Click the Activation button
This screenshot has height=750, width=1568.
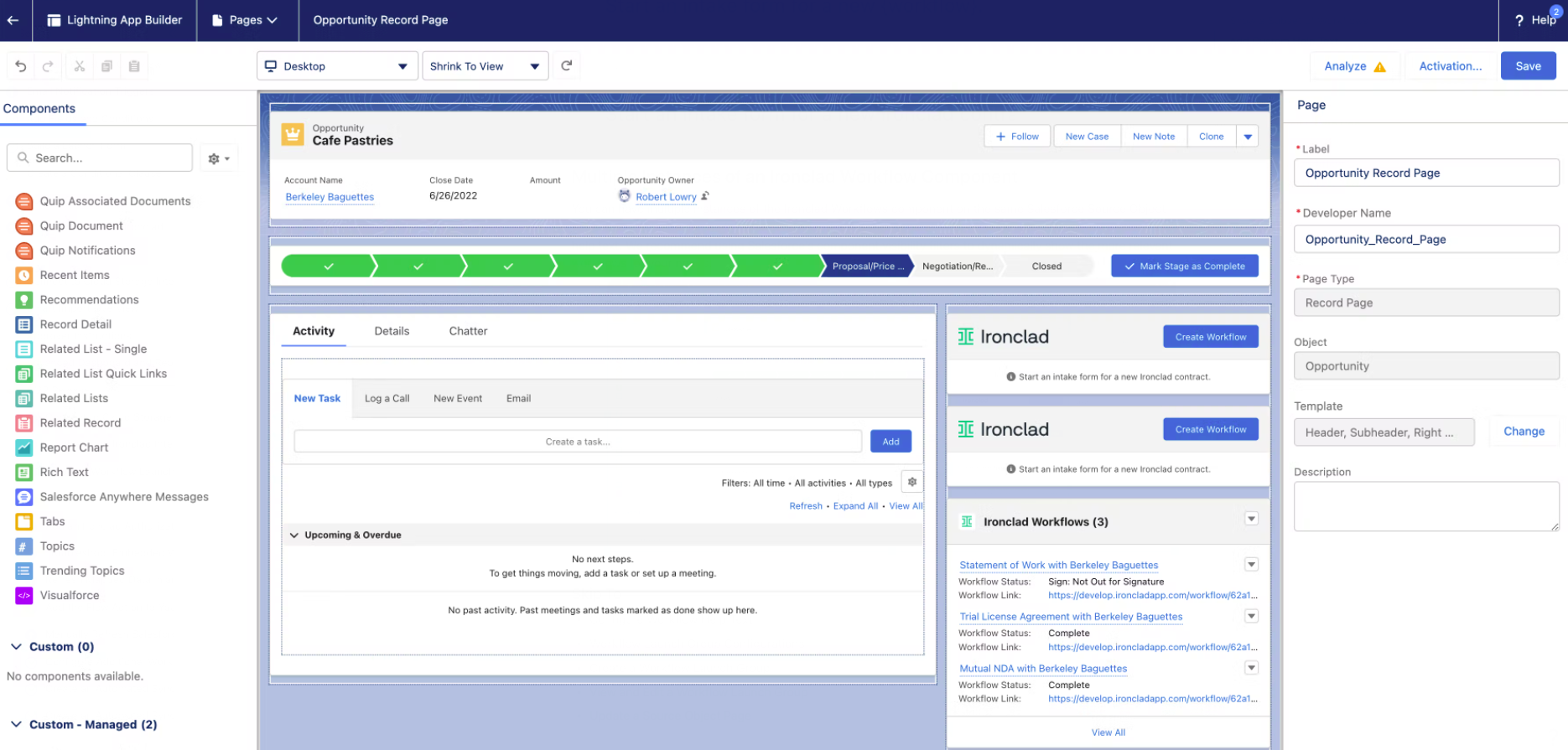[1450, 66]
